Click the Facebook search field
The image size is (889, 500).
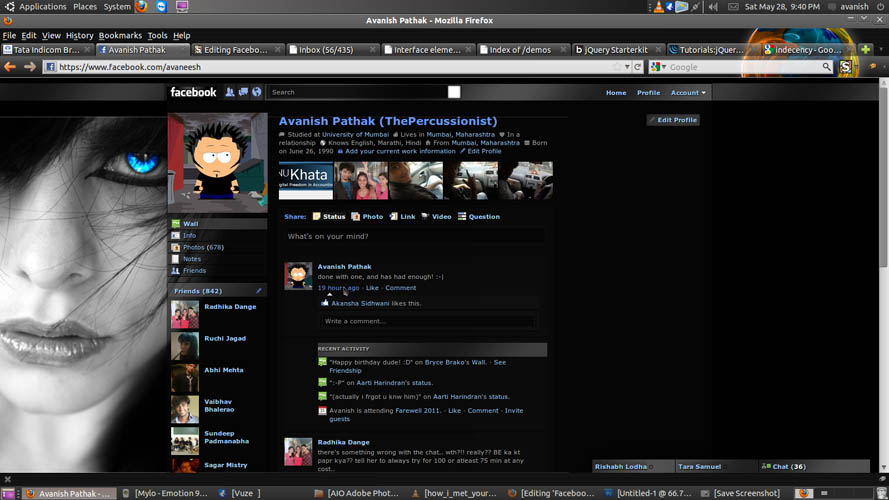point(358,92)
